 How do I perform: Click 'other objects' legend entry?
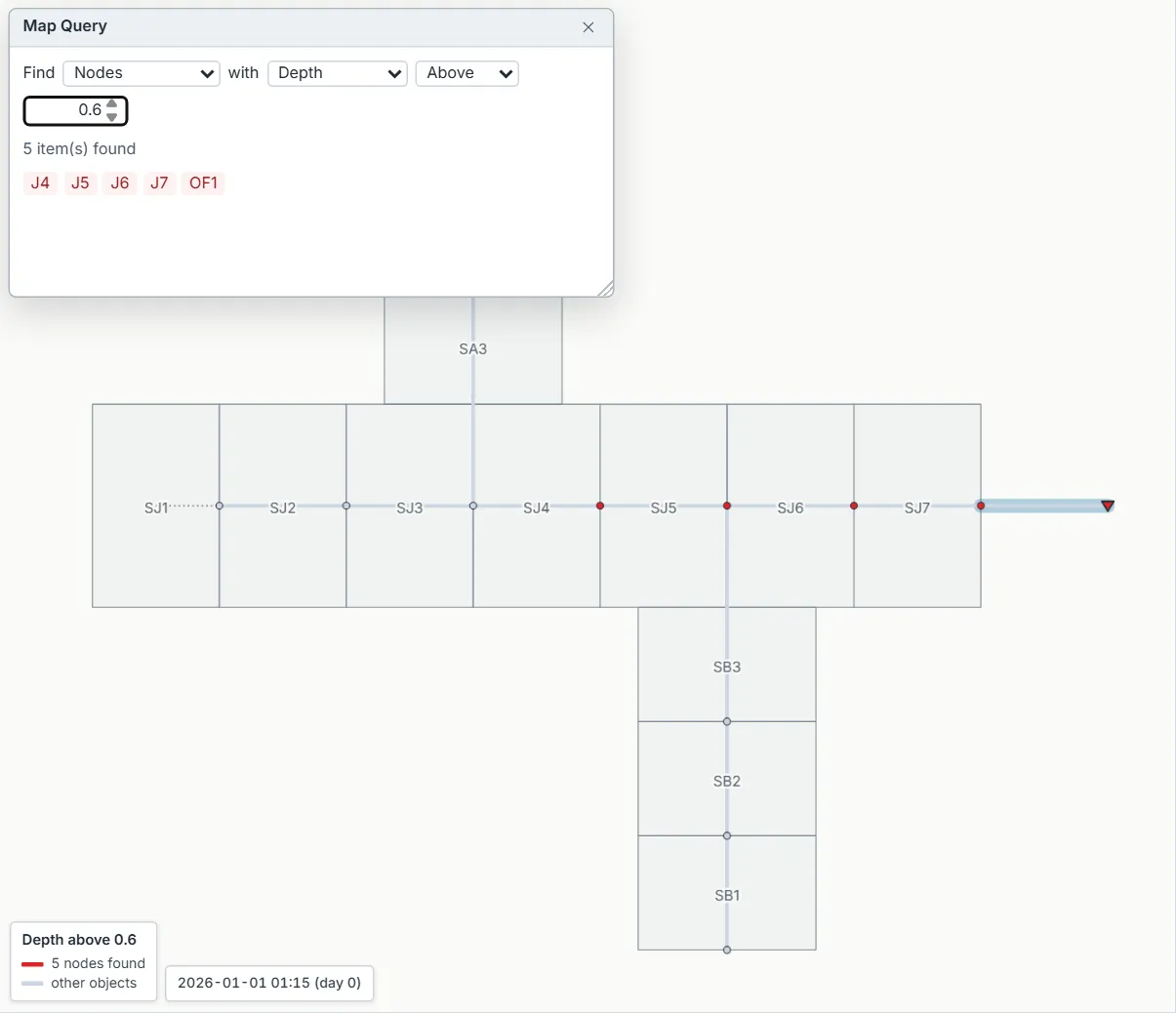point(94,983)
